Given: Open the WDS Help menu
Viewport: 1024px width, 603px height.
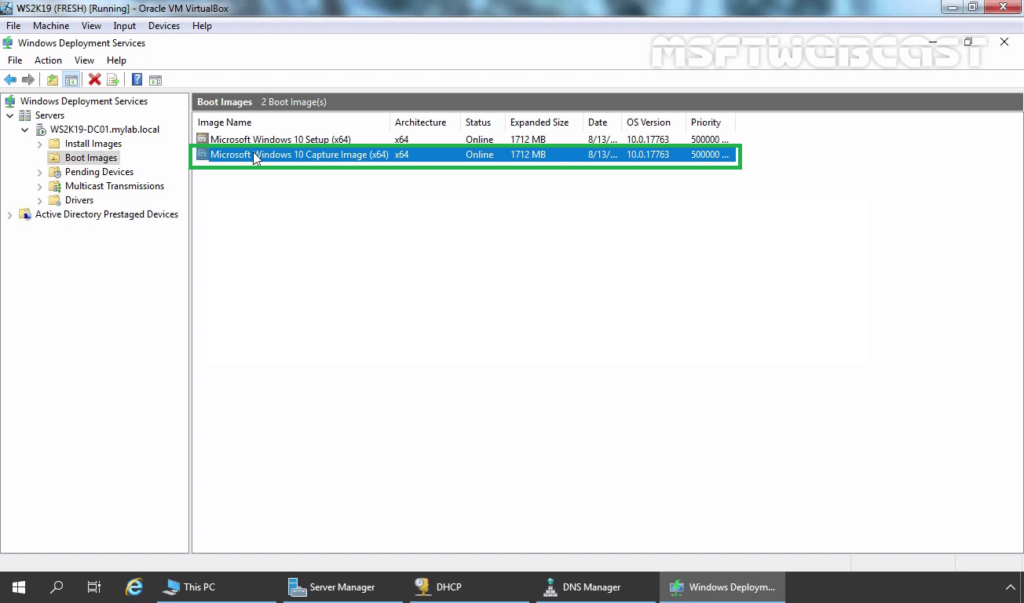Looking at the screenshot, I should (116, 60).
